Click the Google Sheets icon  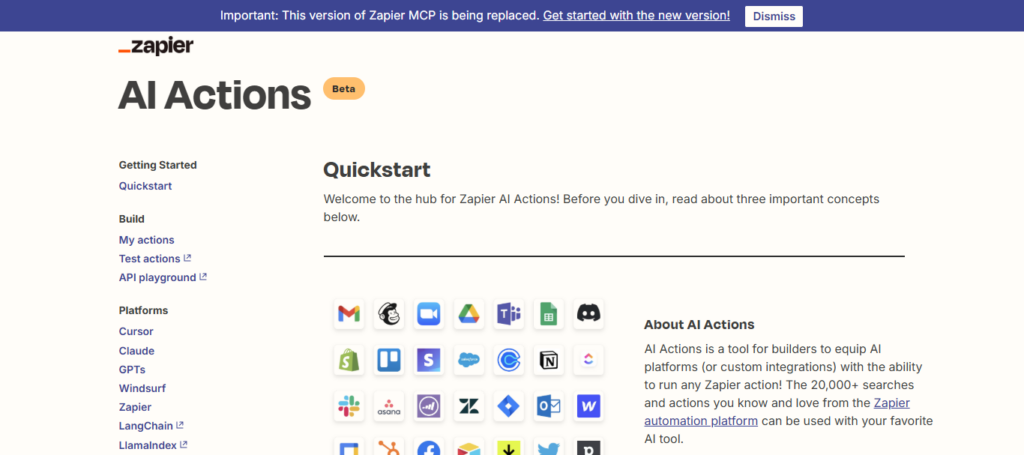[x=549, y=314]
